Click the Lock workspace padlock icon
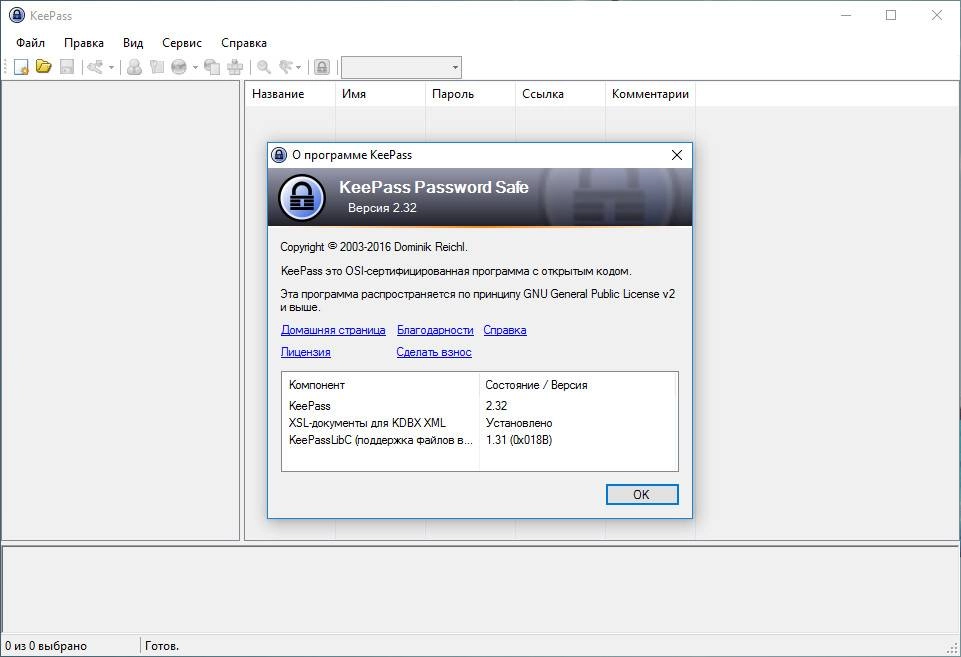Viewport: 961px width, 657px height. click(322, 67)
